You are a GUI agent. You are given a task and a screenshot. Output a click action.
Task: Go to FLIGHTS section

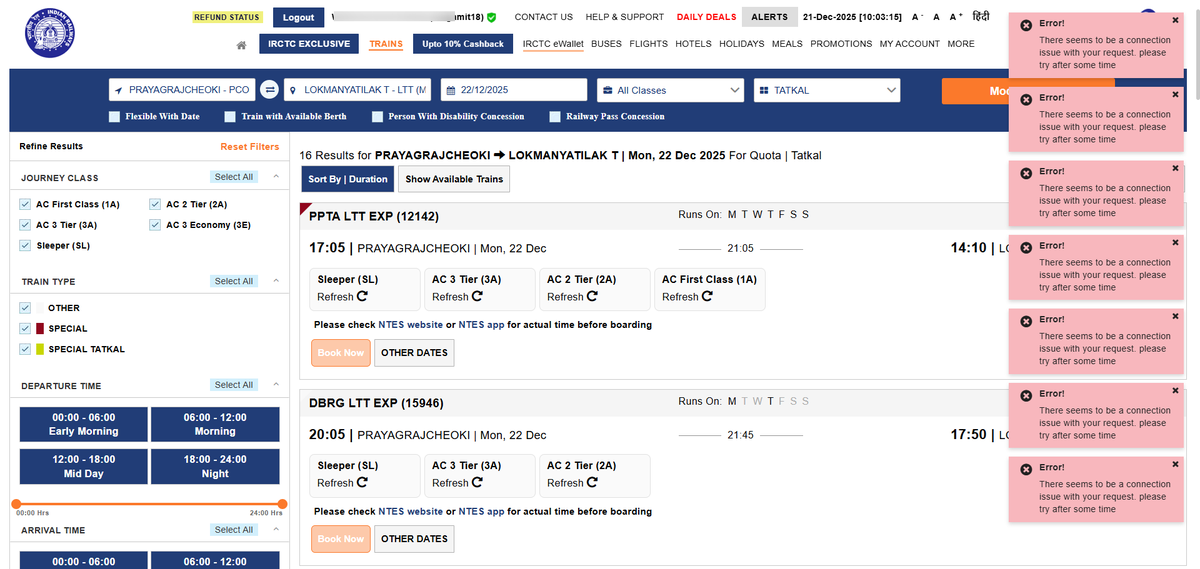click(x=649, y=44)
